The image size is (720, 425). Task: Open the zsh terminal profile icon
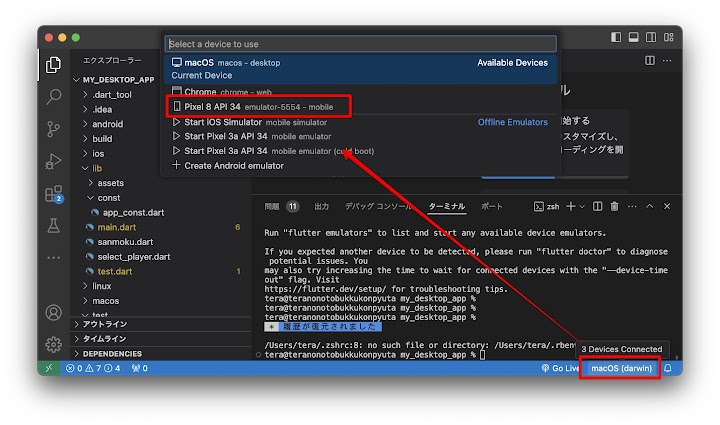(x=546, y=207)
